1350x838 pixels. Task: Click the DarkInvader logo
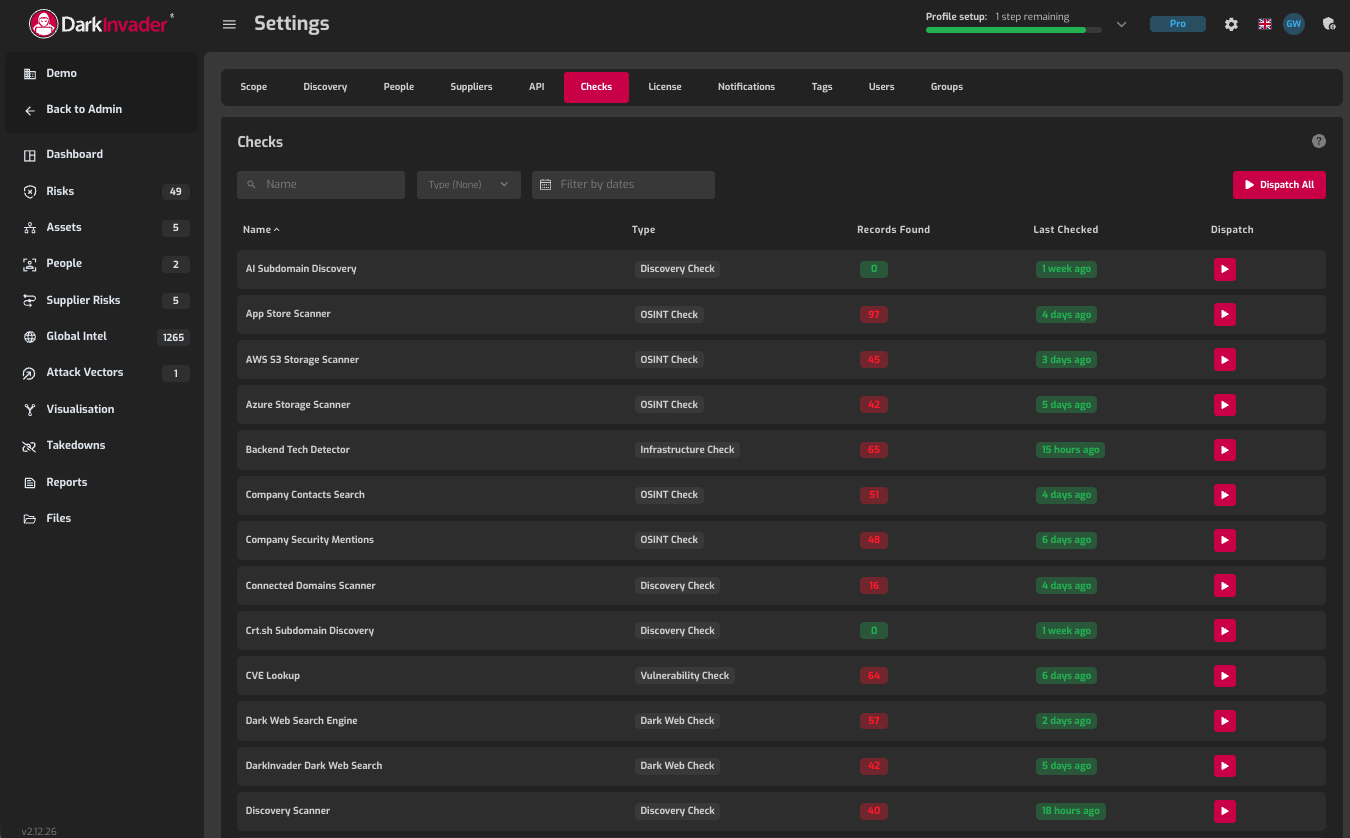point(101,23)
